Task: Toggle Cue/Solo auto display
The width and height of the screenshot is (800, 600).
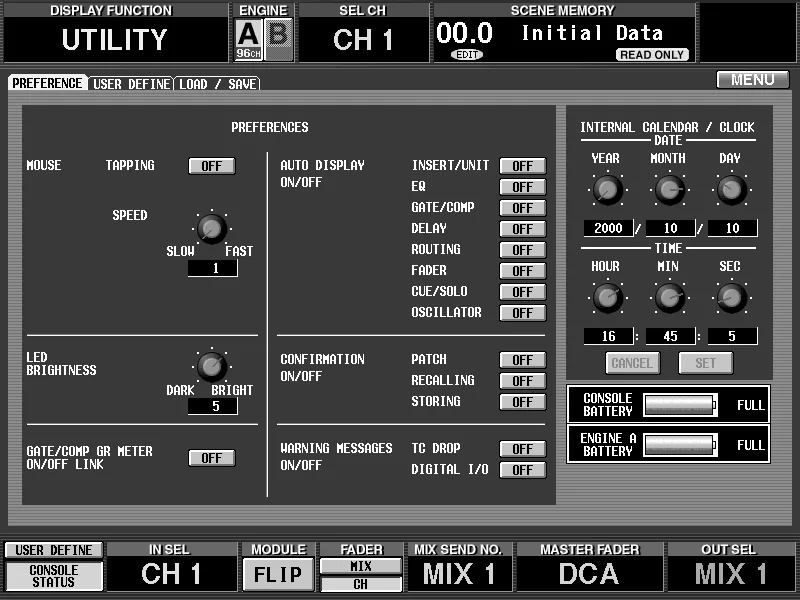Action: click(522, 291)
